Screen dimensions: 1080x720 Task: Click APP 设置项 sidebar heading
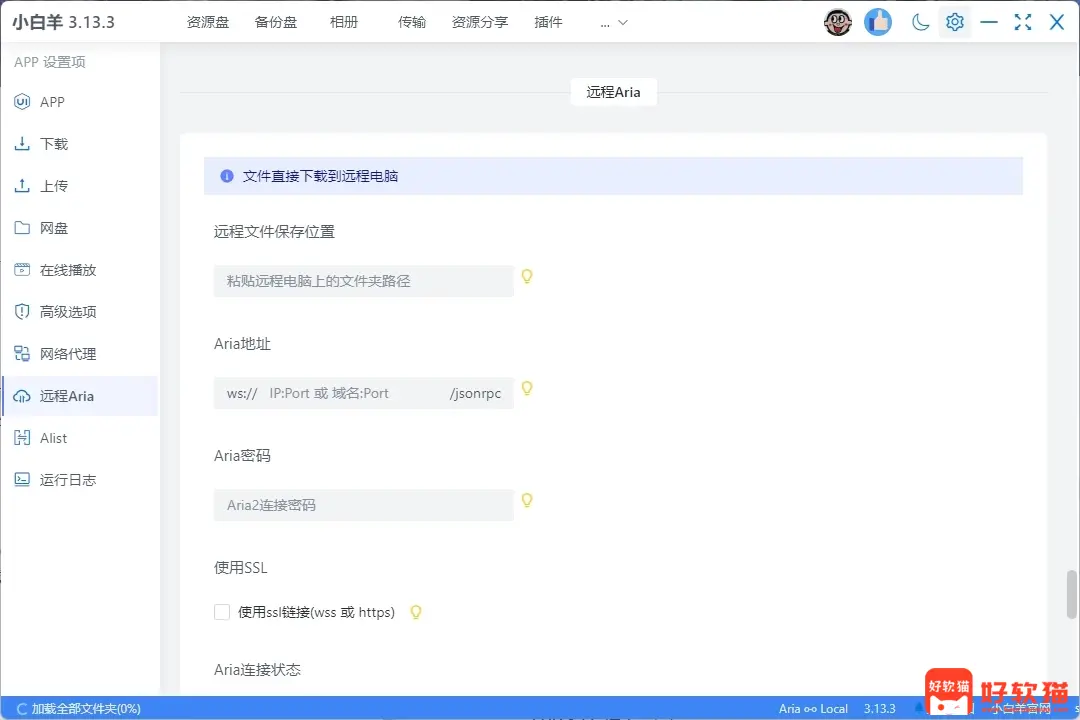[x=50, y=62]
